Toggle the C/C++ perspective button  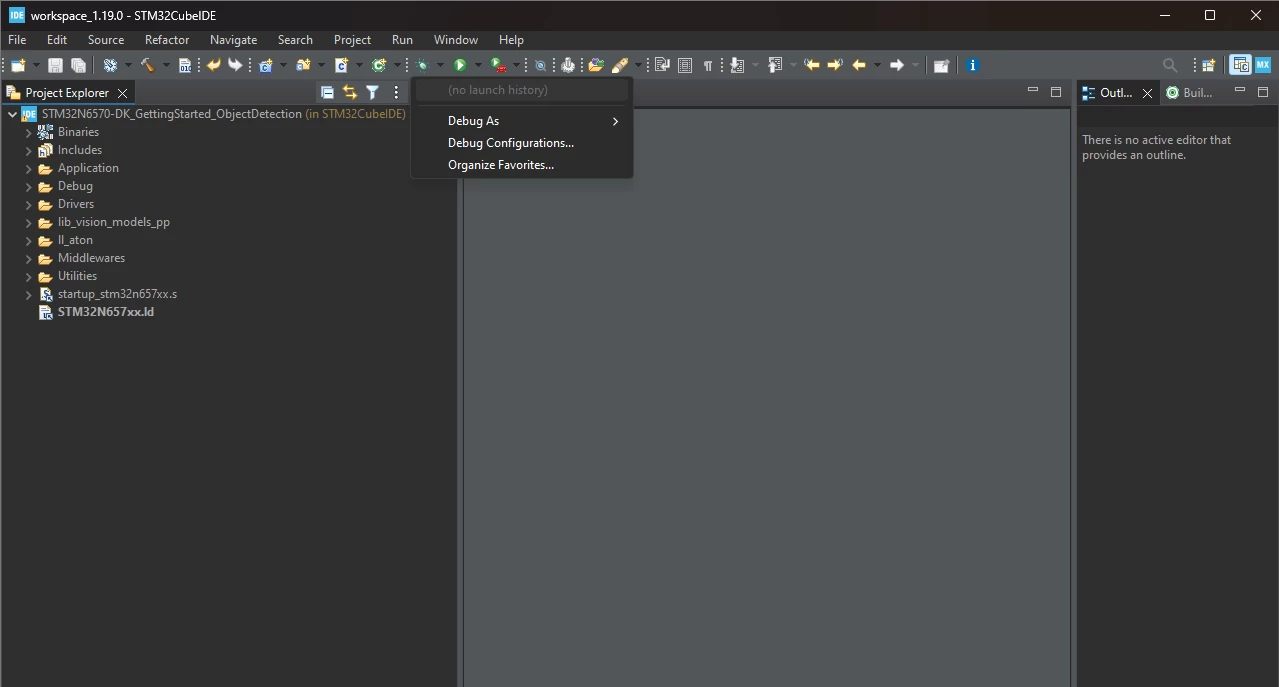(1240, 65)
